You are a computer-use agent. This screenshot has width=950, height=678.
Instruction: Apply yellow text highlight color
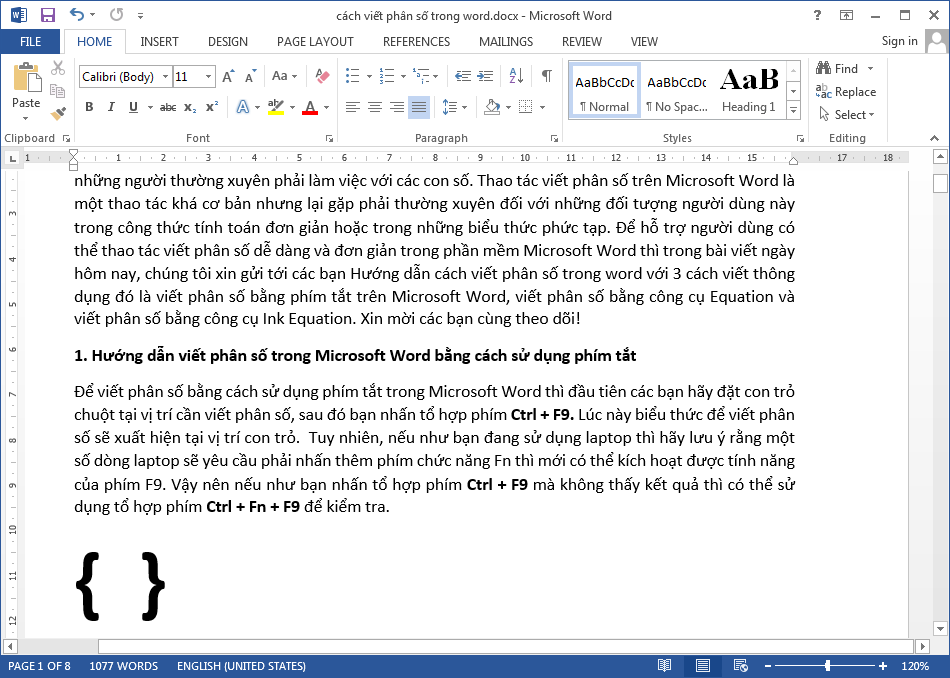click(276, 107)
